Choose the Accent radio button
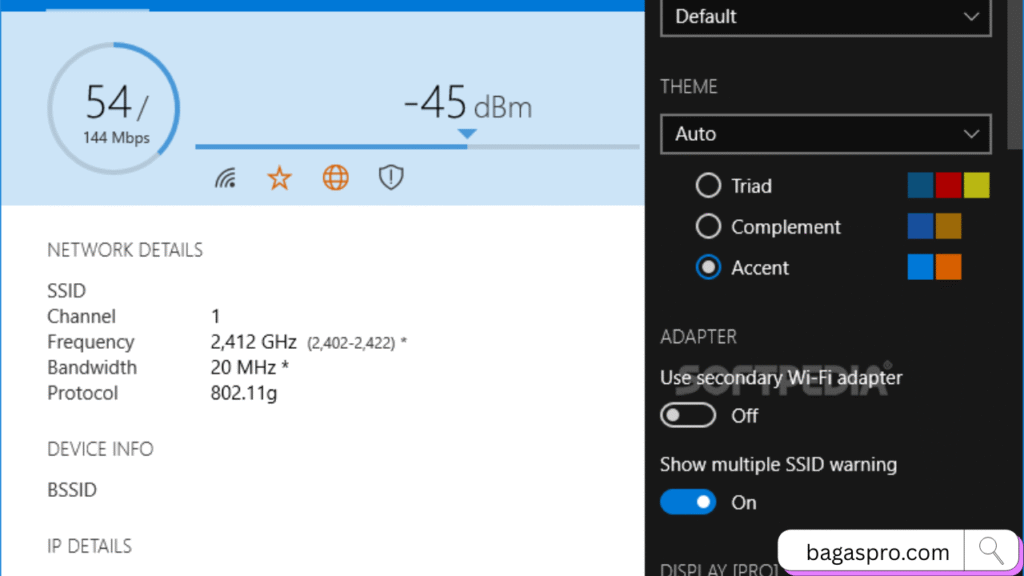The height and width of the screenshot is (576, 1024). pyautogui.click(x=708, y=268)
